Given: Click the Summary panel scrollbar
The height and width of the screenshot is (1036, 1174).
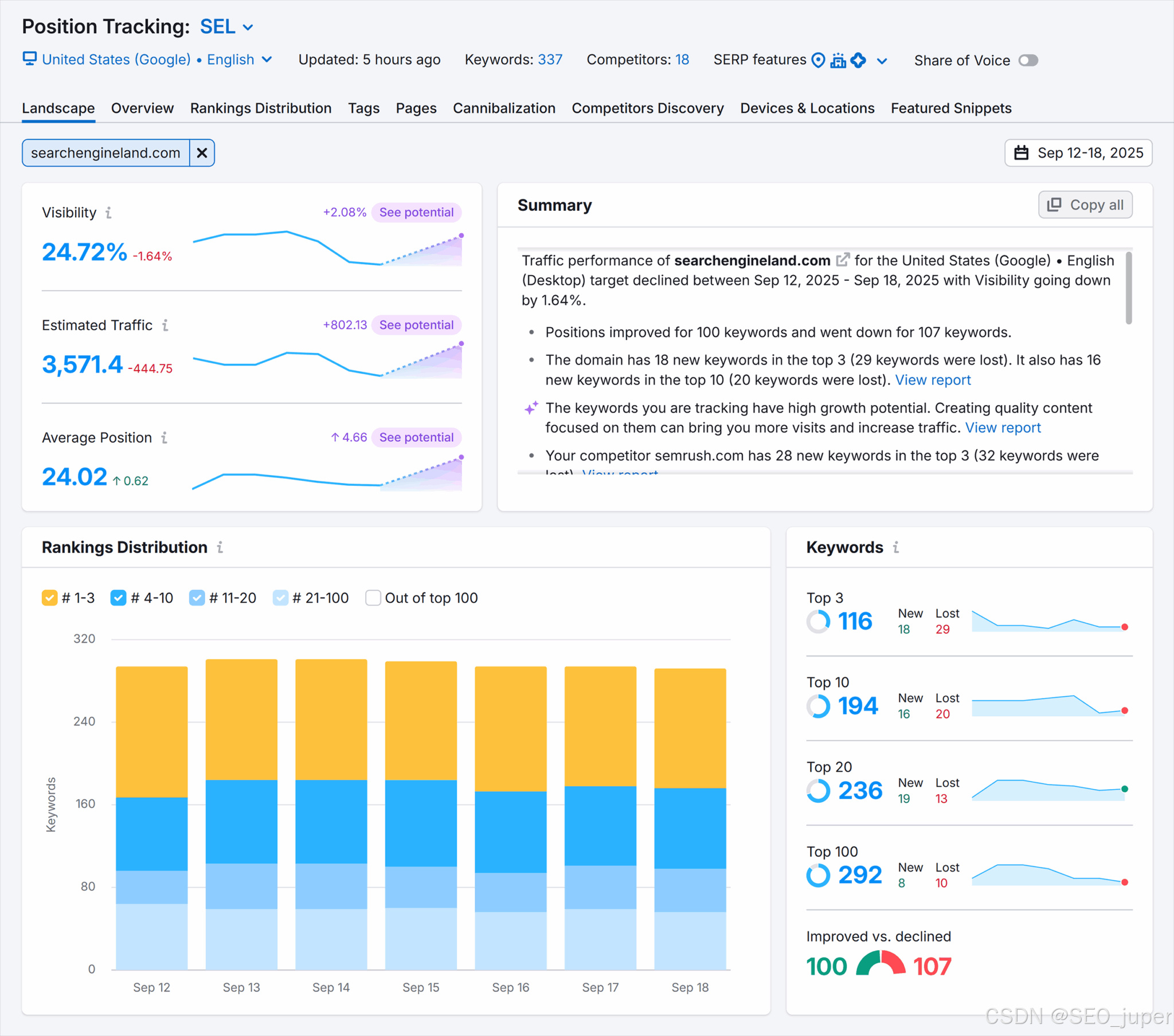Looking at the screenshot, I should click(1129, 288).
